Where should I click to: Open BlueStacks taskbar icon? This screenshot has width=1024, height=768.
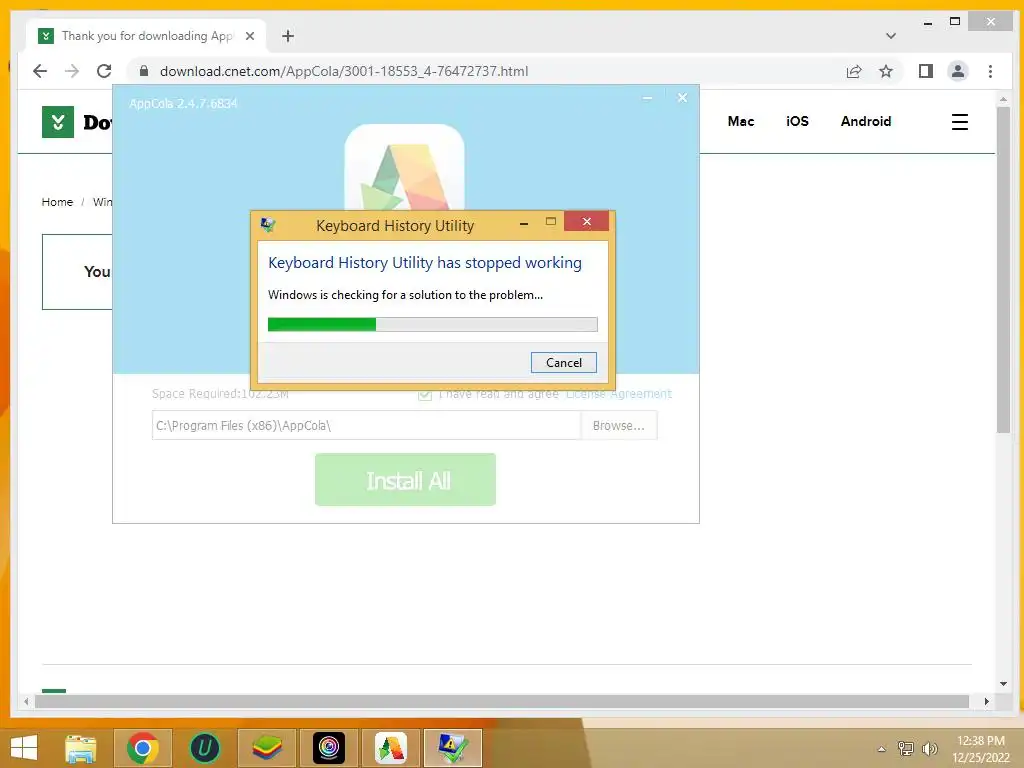267,748
